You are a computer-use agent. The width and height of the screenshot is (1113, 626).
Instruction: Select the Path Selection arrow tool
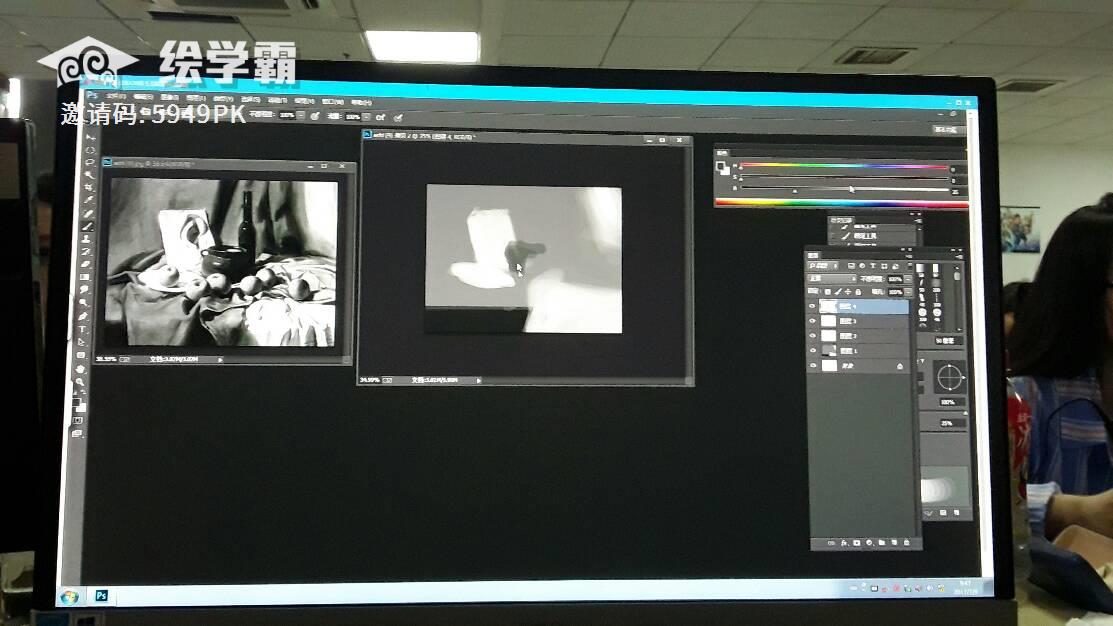[82, 342]
